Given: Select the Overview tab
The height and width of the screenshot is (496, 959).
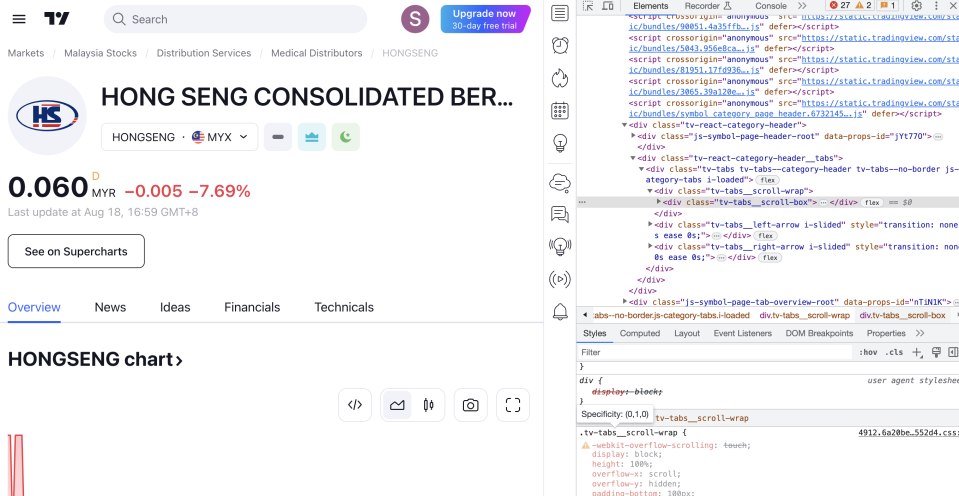Looking at the screenshot, I should click(34, 307).
